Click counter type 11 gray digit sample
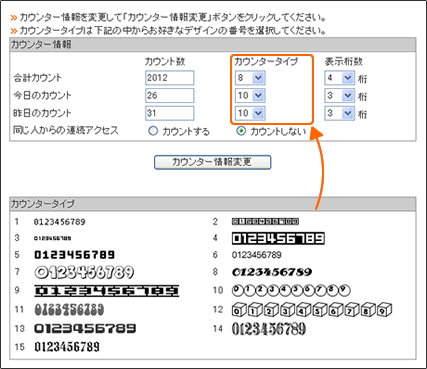 click(69, 310)
